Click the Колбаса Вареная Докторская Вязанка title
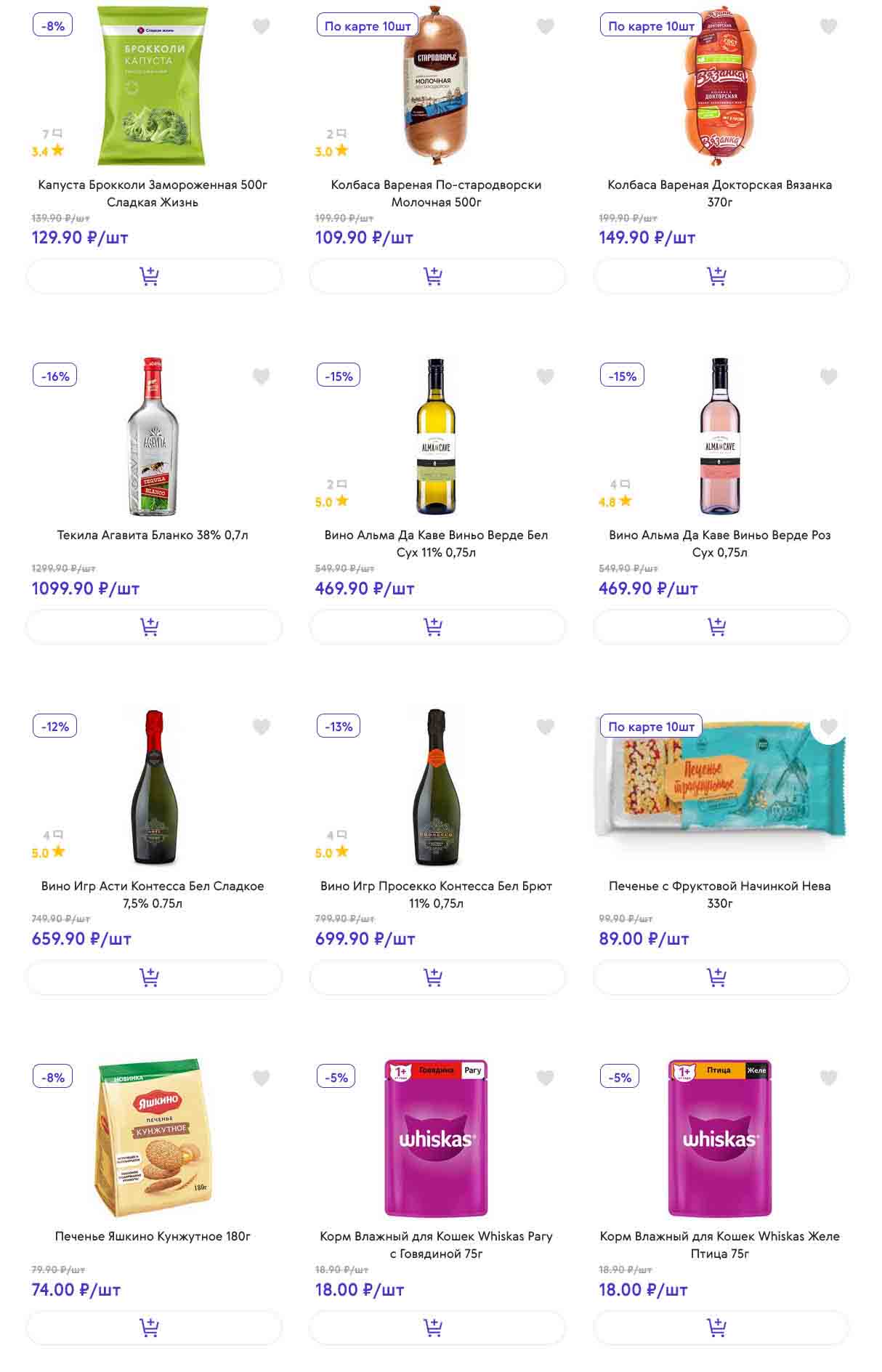The image size is (882, 1372). (x=719, y=193)
